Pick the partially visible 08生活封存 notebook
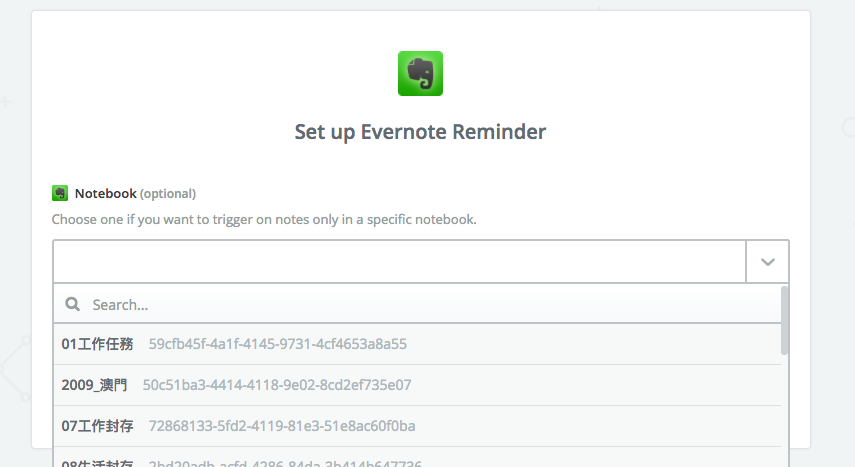This screenshot has height=467, width=855. (x=417, y=458)
